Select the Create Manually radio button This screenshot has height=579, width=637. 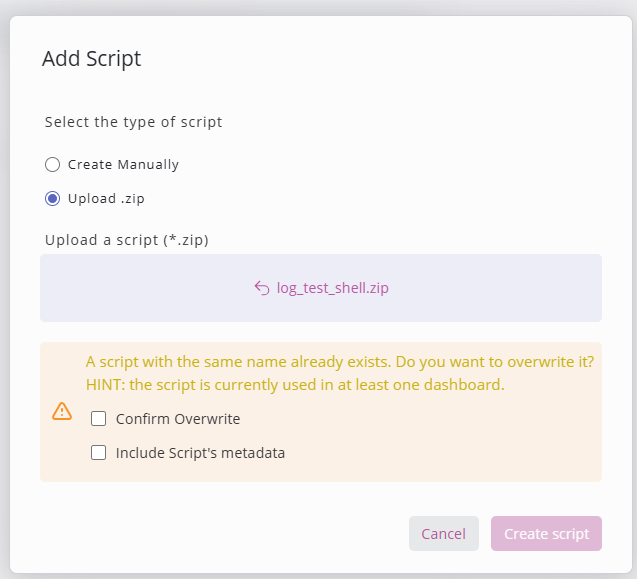[53, 164]
